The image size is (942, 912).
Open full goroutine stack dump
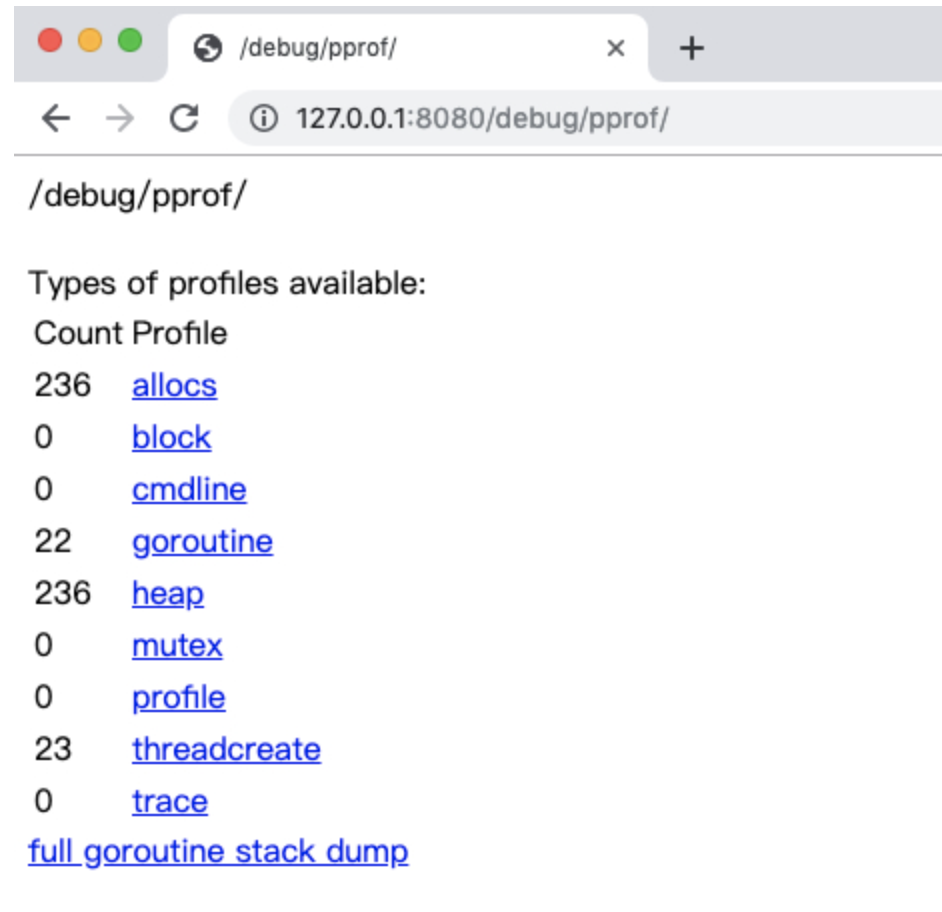click(x=218, y=852)
